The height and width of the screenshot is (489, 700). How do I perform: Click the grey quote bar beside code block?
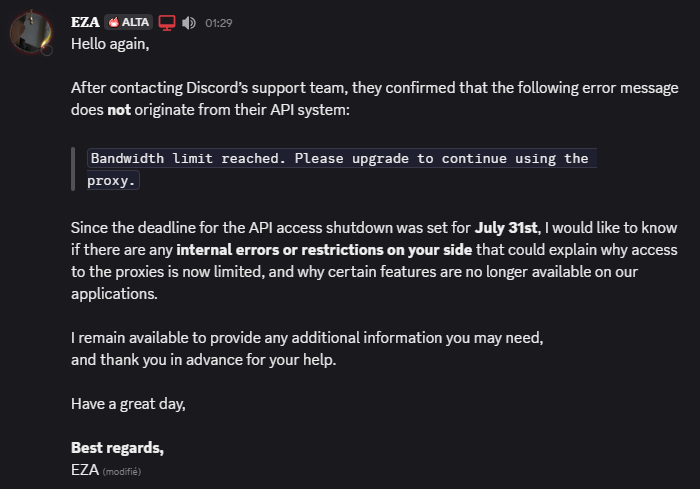73,169
